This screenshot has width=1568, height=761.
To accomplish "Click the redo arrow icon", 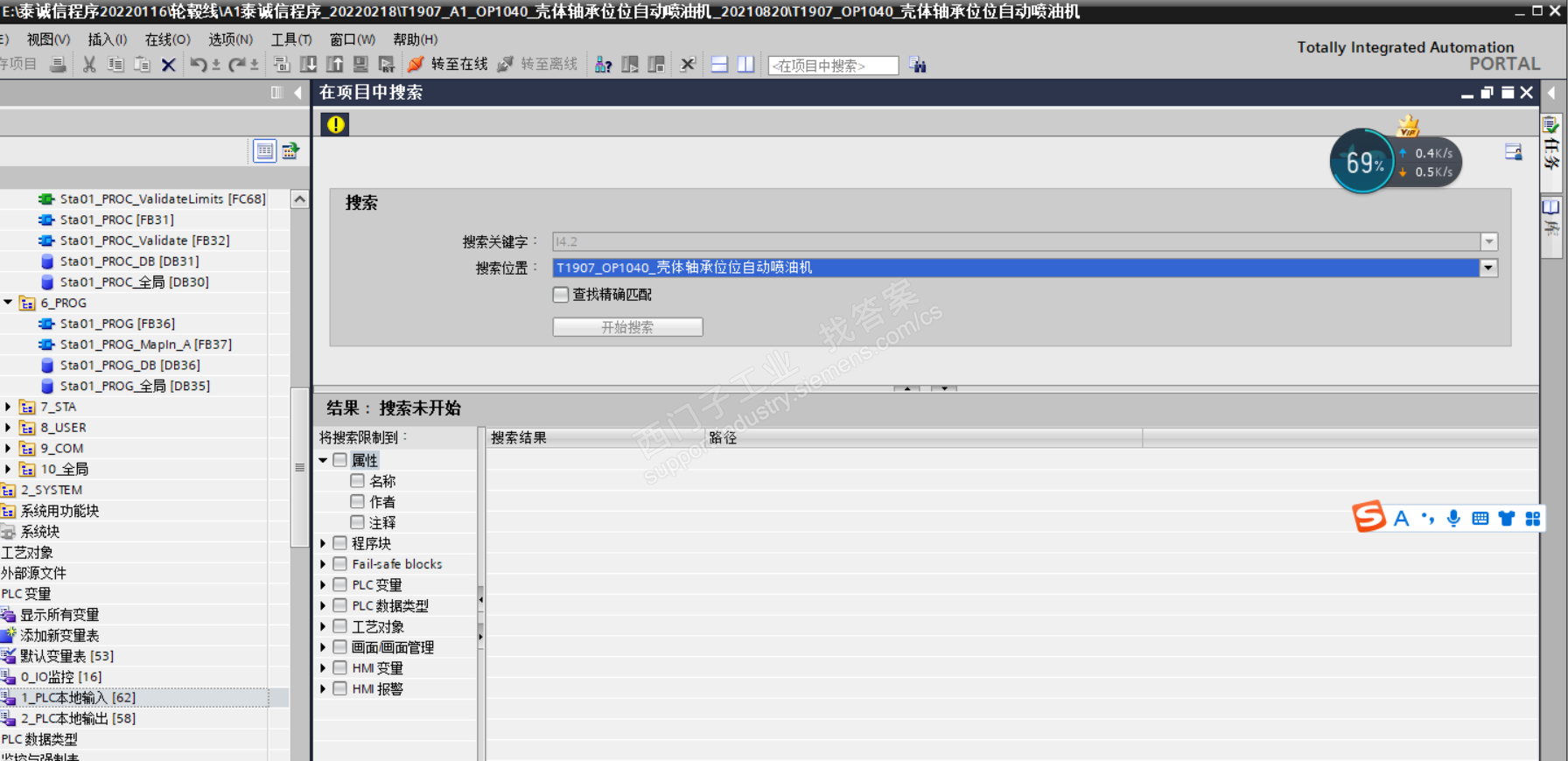I will 237,65.
